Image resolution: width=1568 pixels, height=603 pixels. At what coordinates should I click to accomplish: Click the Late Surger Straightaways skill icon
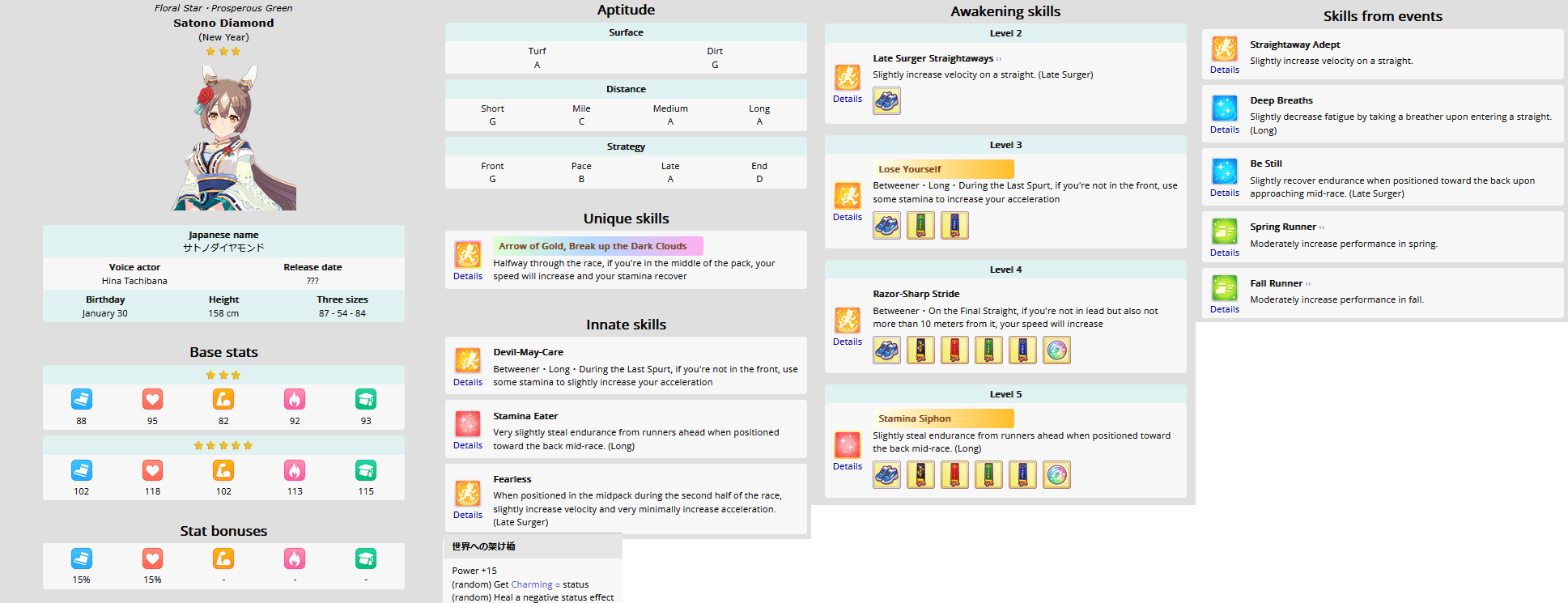(x=848, y=78)
